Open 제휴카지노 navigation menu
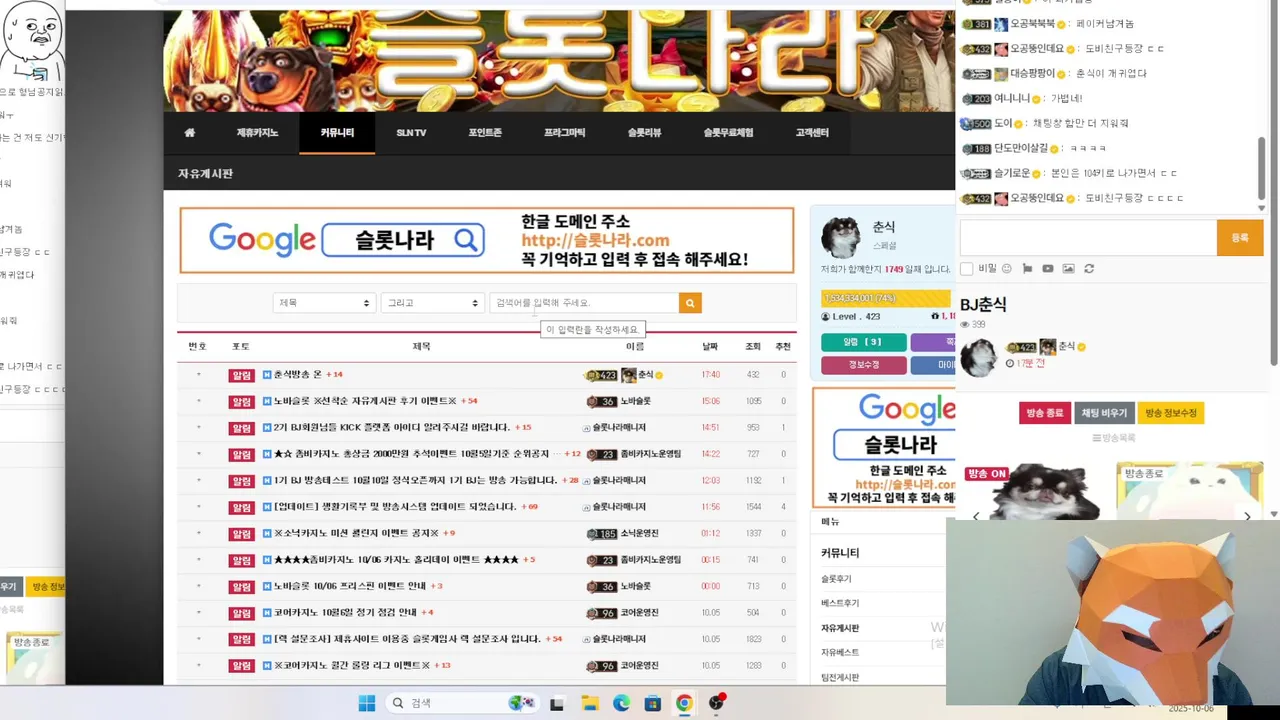The width and height of the screenshot is (1280, 720). (x=257, y=133)
